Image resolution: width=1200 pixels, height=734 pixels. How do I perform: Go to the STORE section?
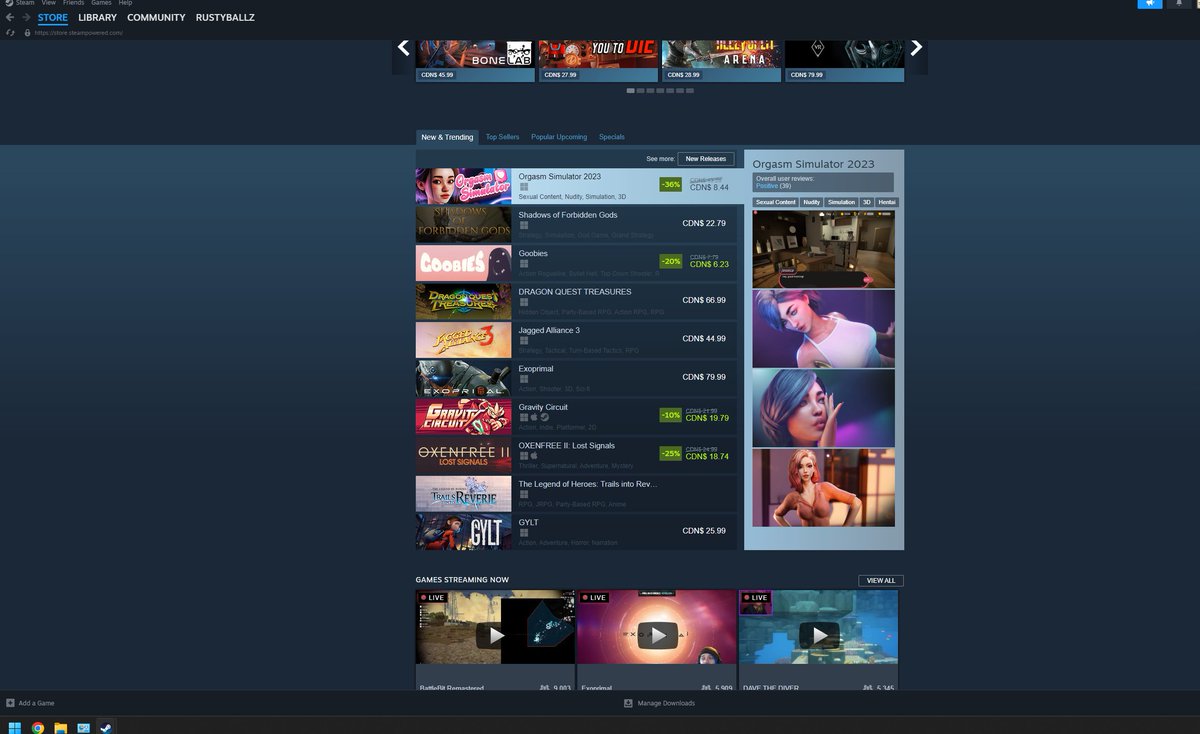(53, 18)
